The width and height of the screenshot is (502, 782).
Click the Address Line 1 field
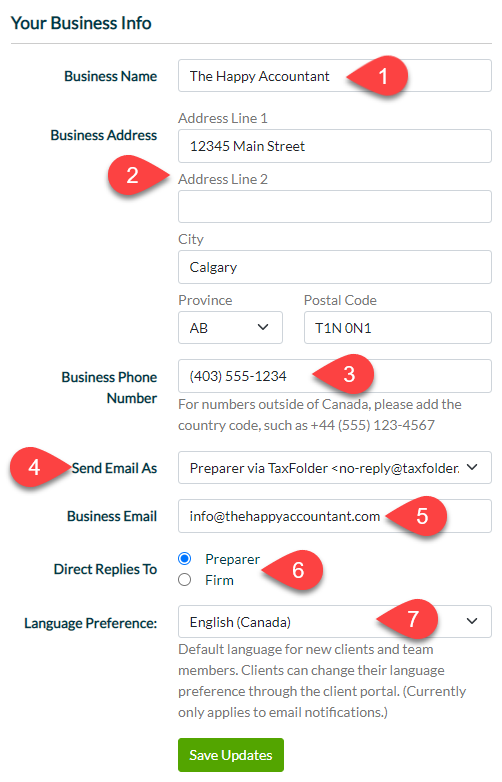(335, 146)
